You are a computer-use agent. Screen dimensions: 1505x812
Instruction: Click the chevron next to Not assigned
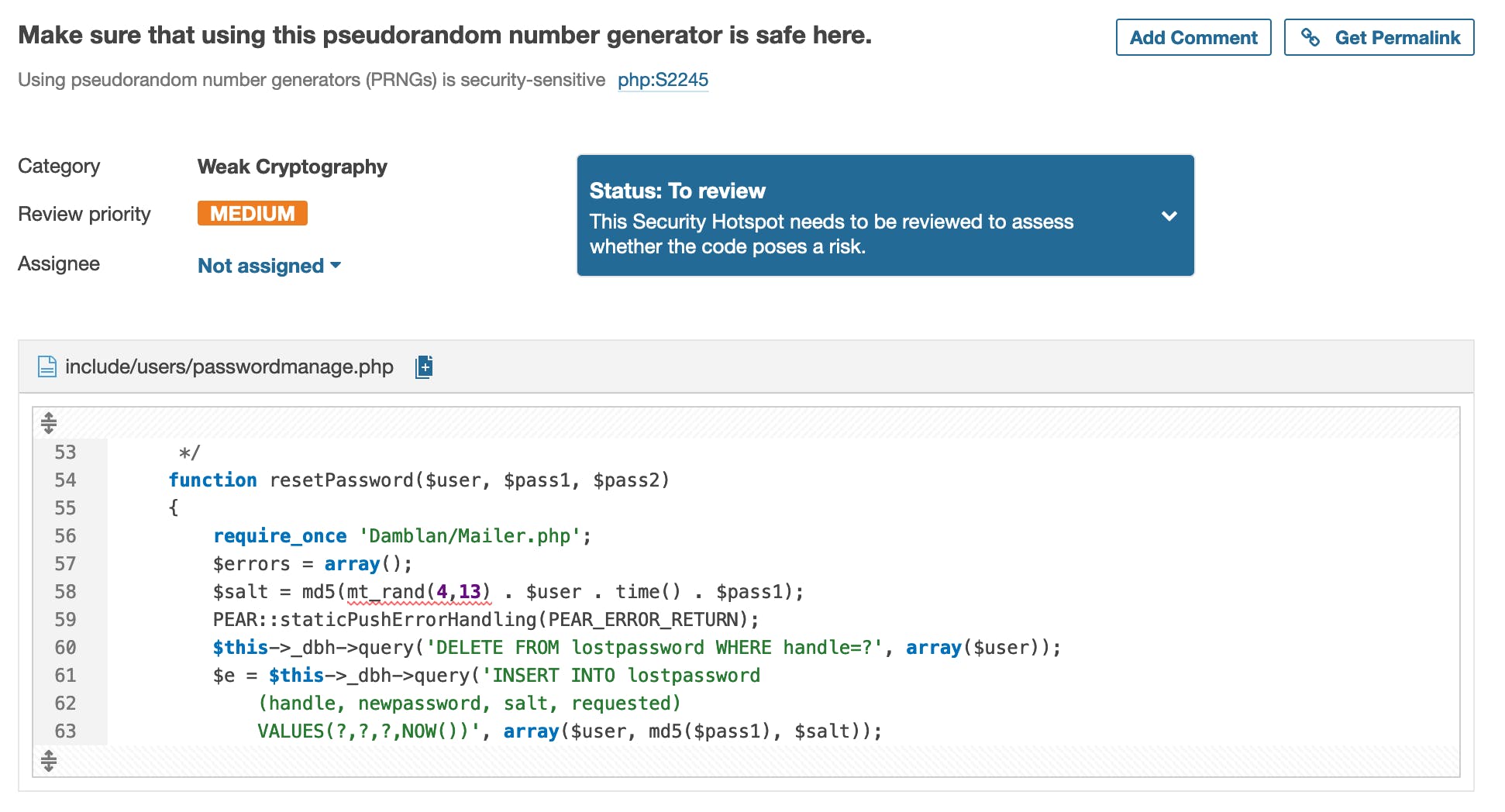[x=336, y=266]
